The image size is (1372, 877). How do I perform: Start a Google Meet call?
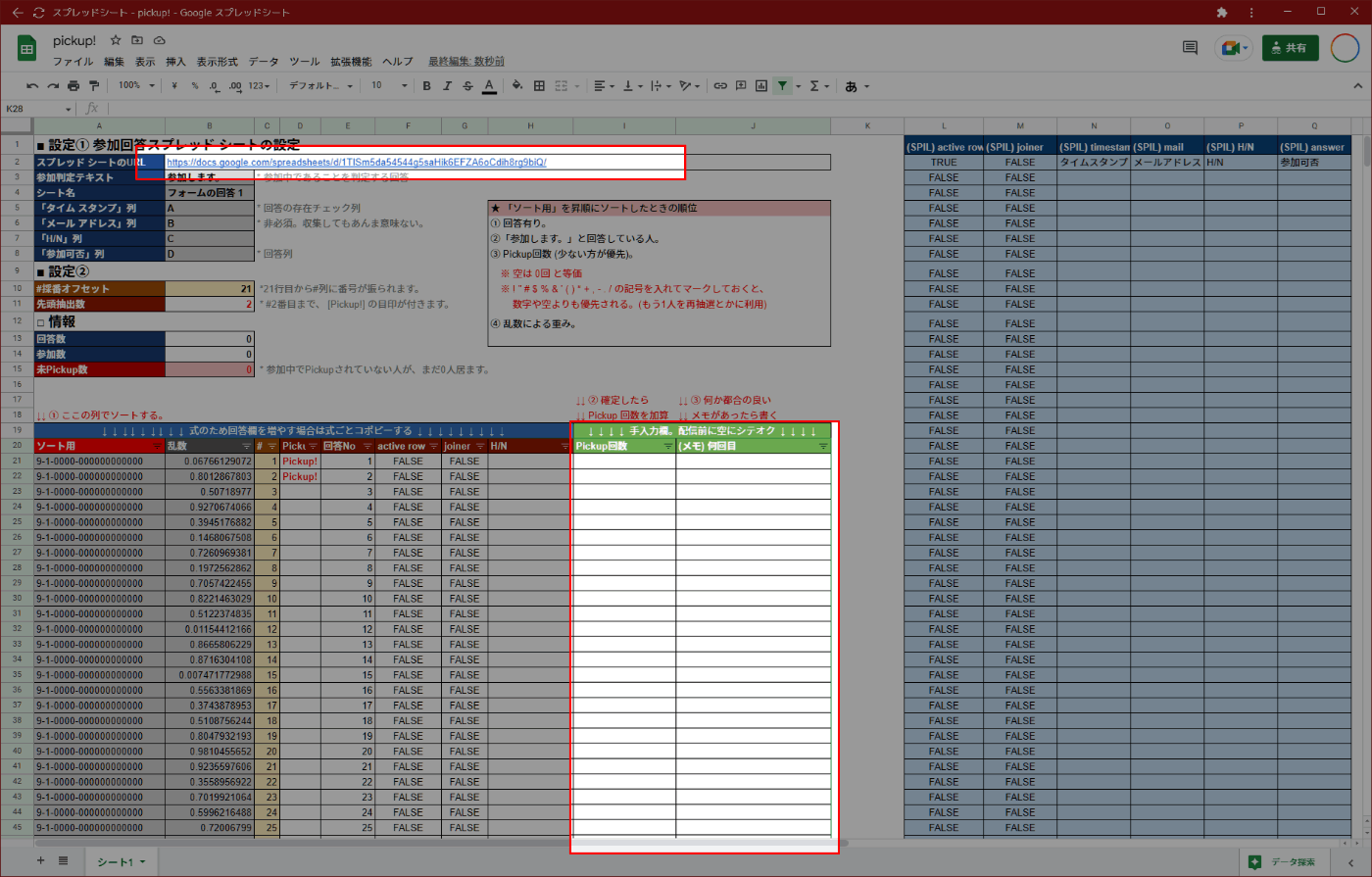pyautogui.click(x=1233, y=47)
